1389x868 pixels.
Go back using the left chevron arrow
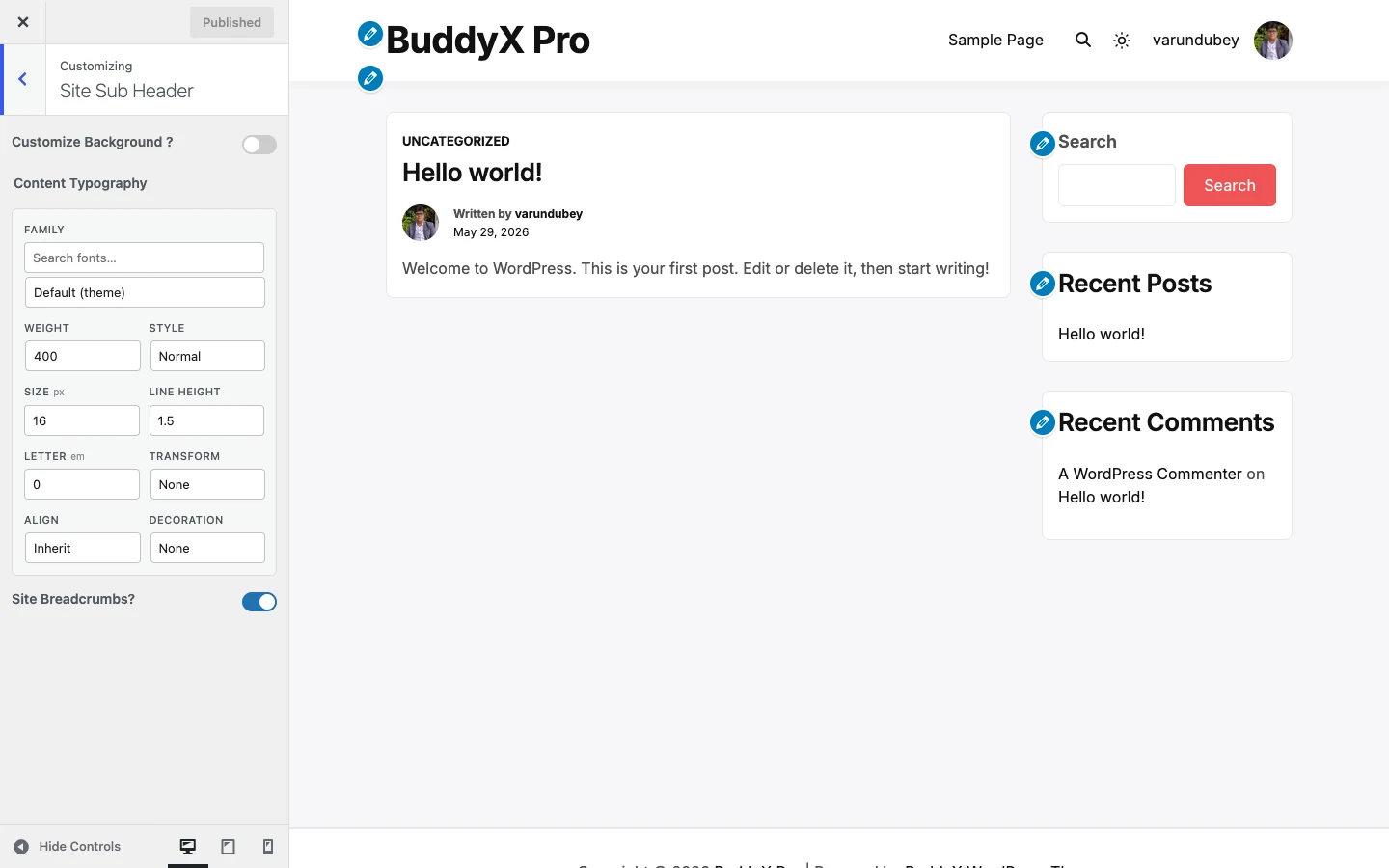[23, 79]
